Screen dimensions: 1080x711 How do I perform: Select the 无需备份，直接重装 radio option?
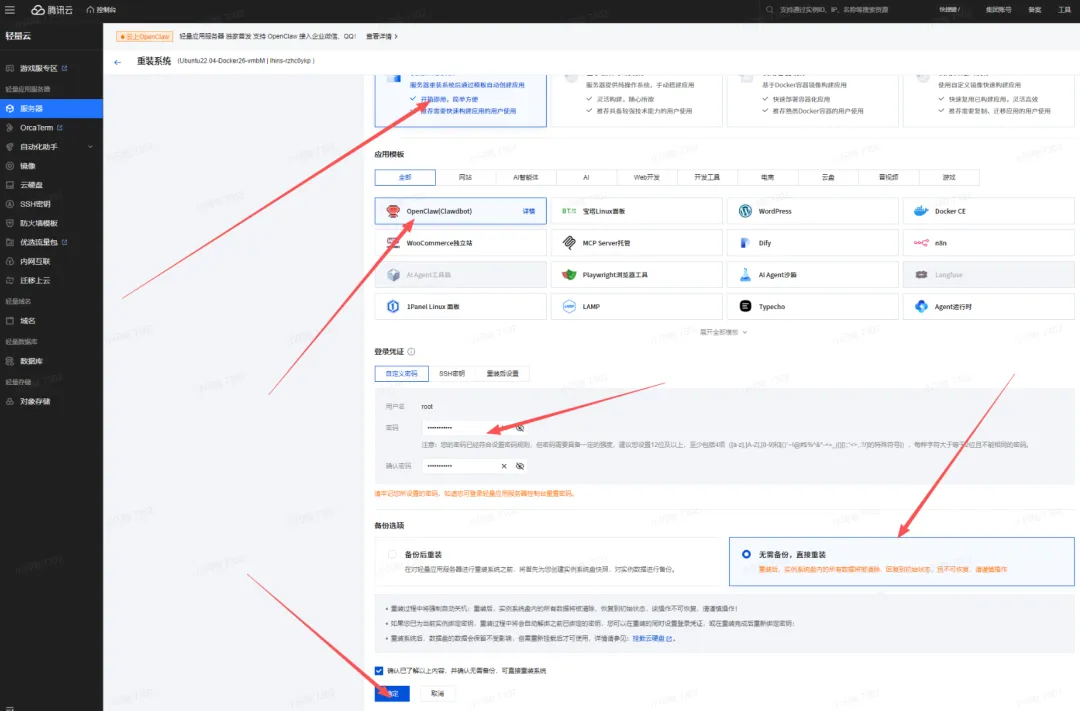click(746, 554)
